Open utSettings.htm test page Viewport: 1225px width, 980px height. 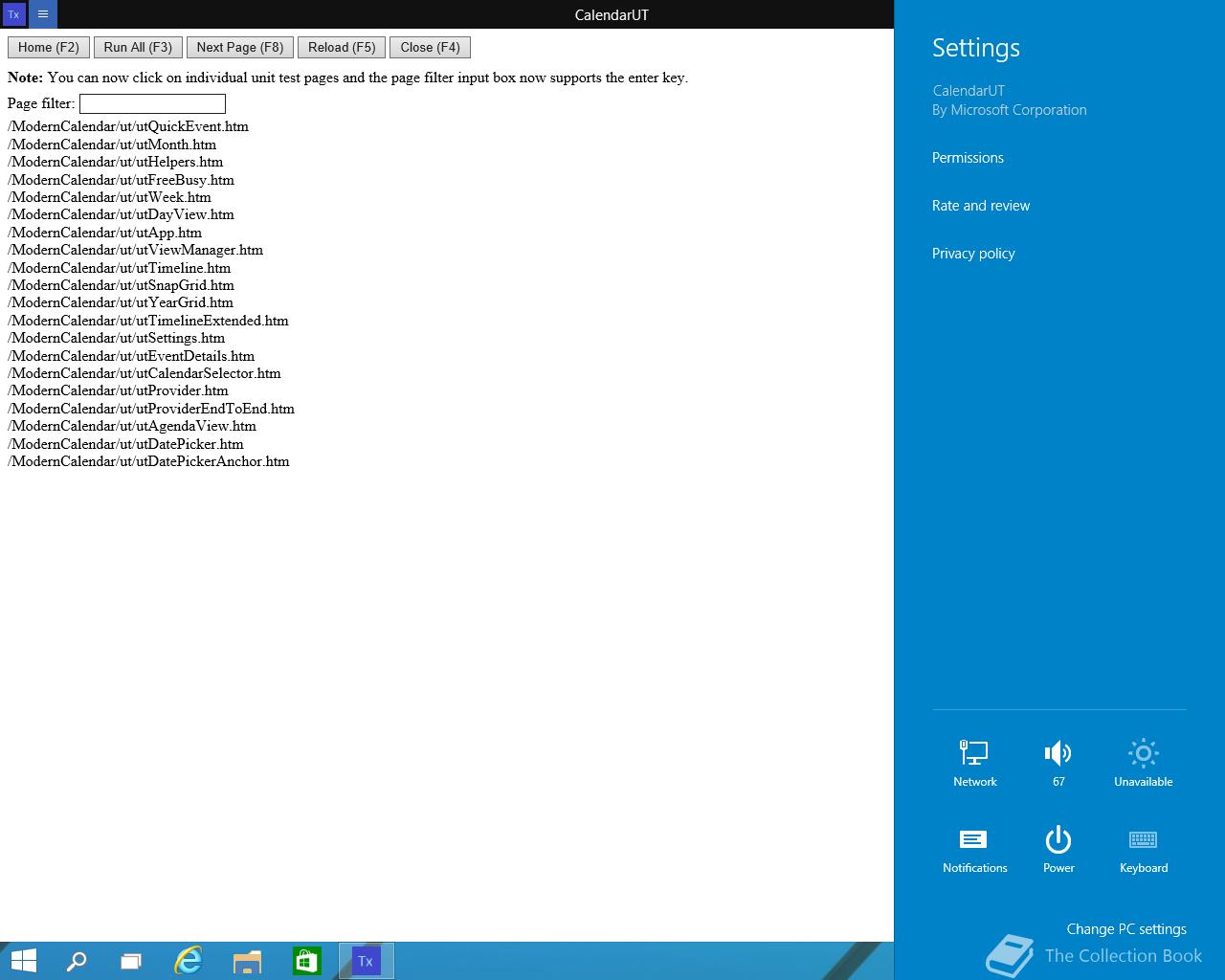point(116,338)
